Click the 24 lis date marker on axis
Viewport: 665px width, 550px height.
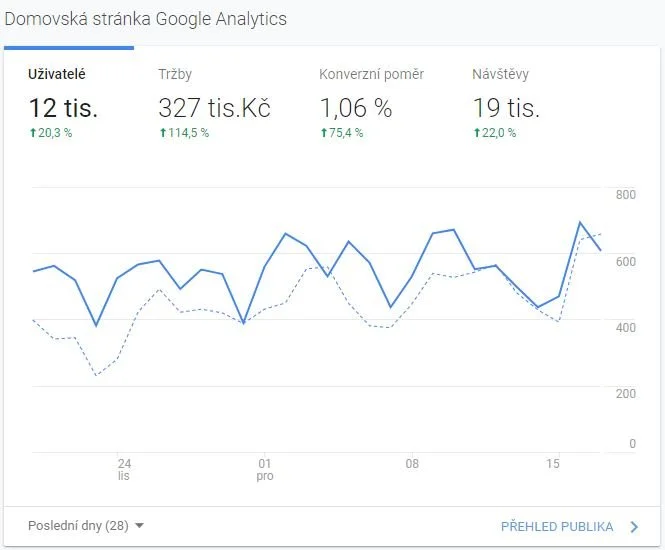124,469
